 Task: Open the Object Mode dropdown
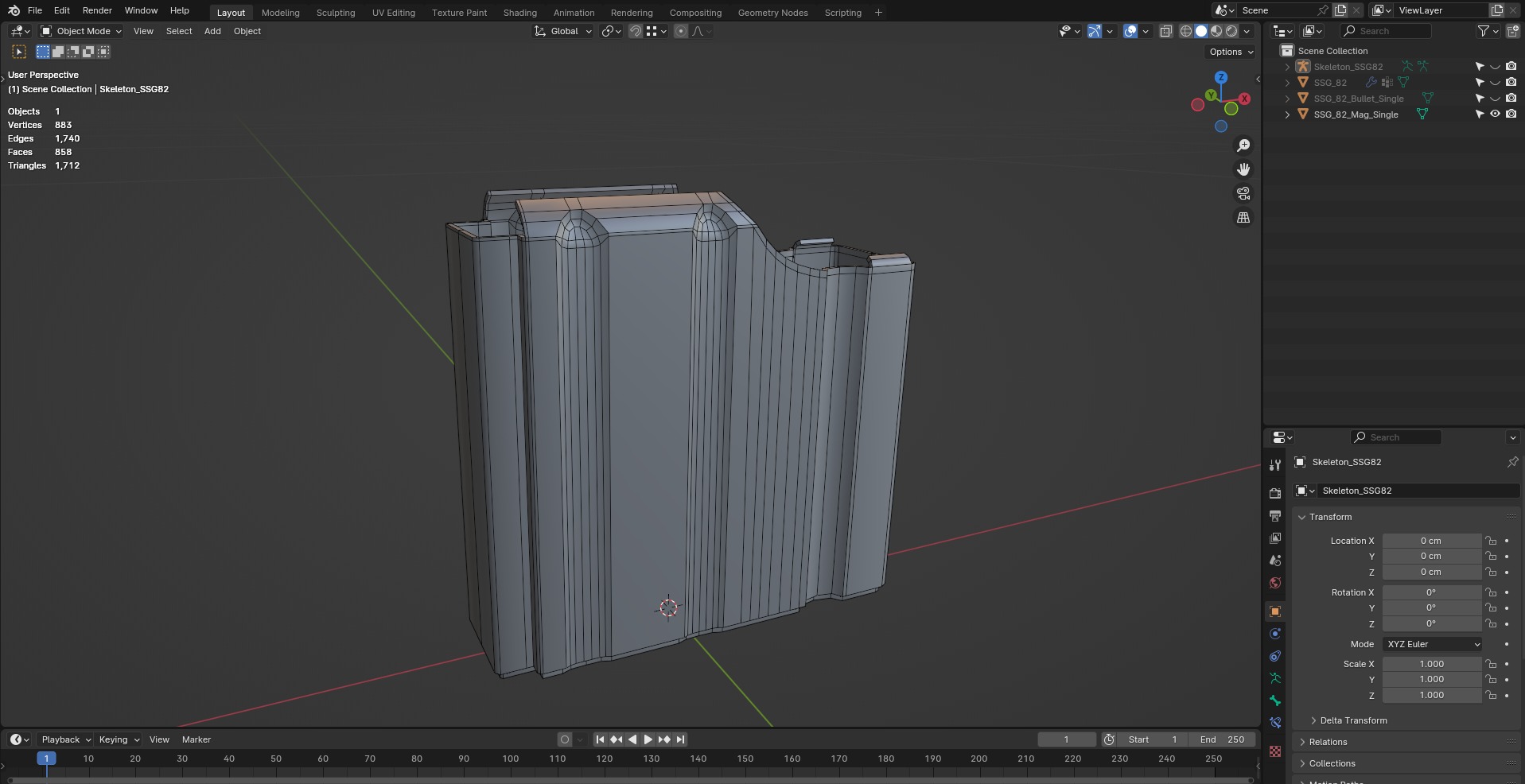(81, 31)
